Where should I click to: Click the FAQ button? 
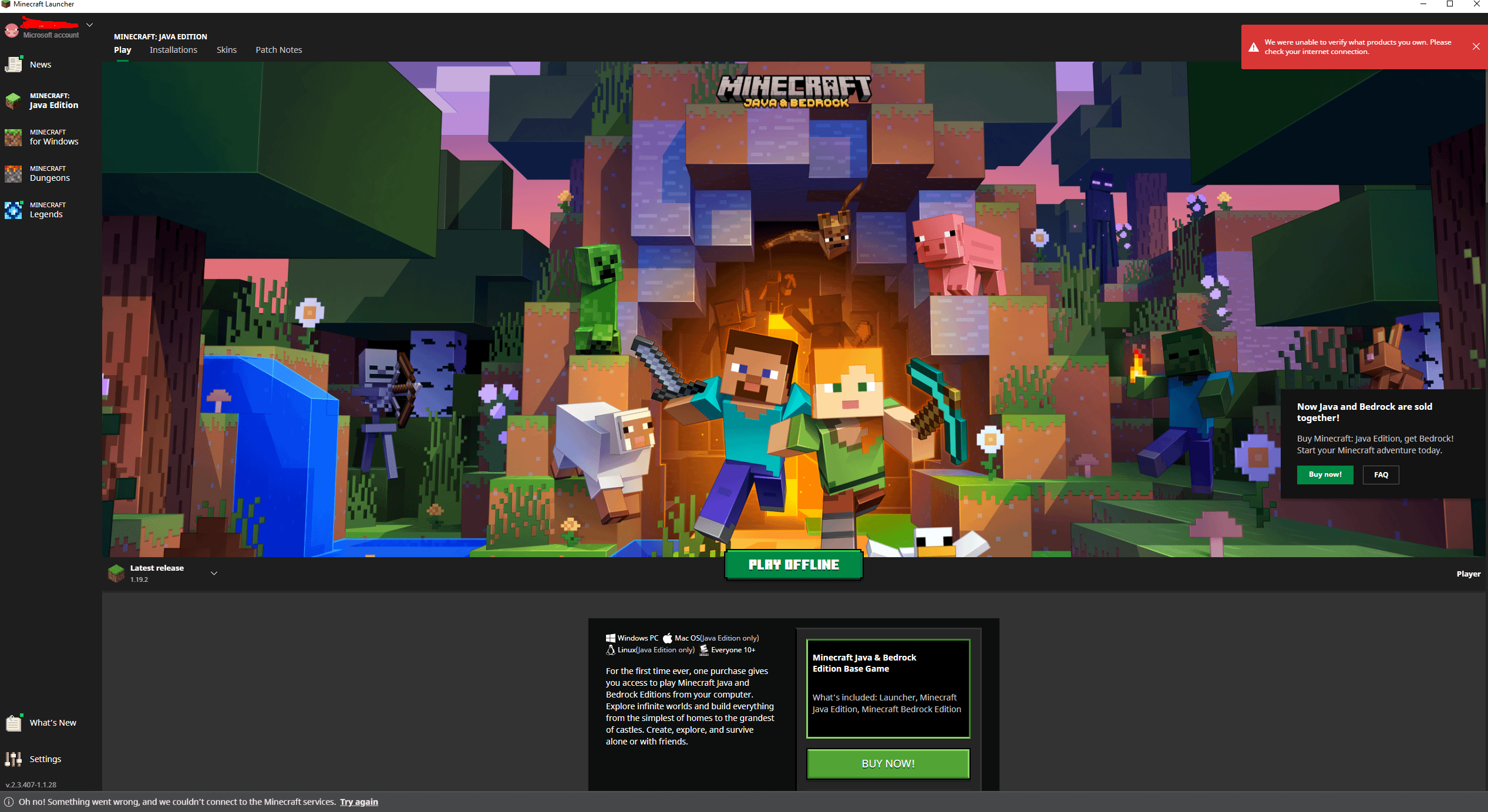1381,474
